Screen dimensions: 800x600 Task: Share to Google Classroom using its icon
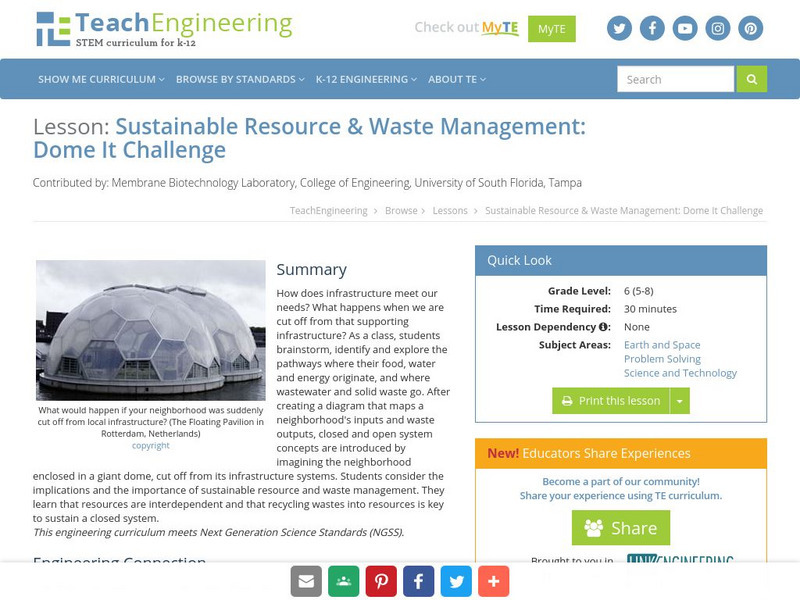(x=342, y=580)
